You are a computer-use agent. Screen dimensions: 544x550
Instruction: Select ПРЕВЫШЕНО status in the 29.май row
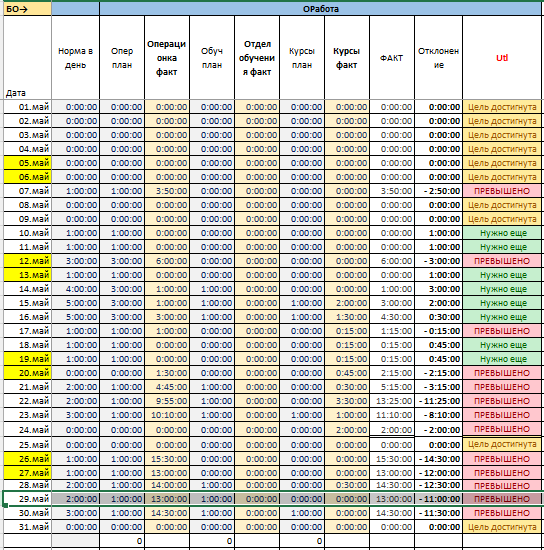pos(502,499)
